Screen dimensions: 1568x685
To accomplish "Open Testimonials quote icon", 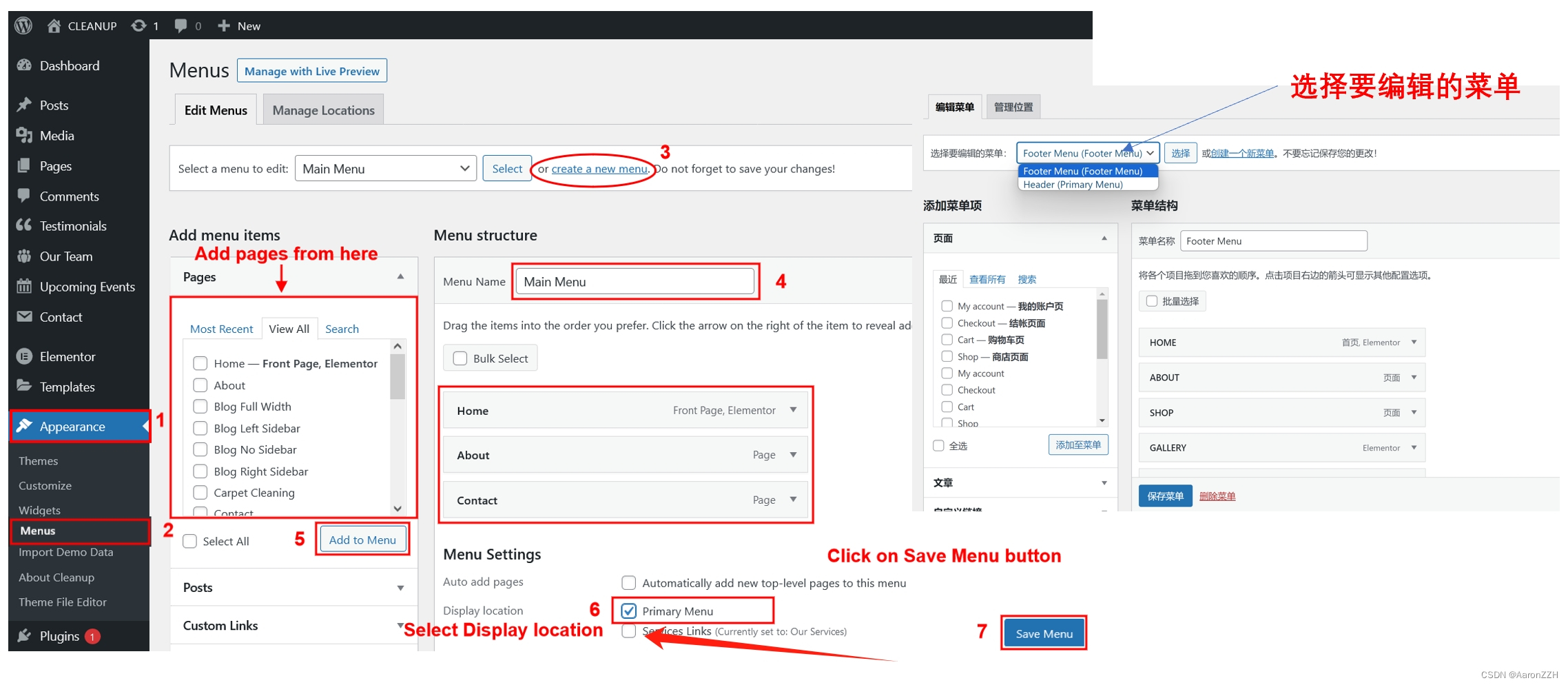I will click(24, 225).
